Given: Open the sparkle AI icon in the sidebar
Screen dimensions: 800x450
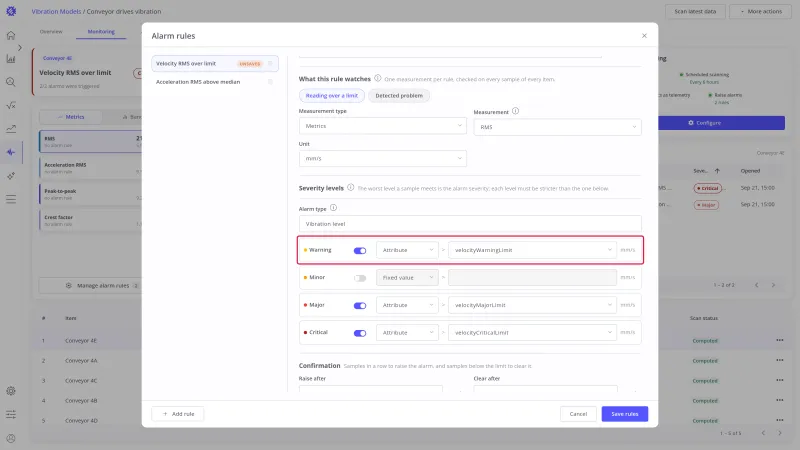Looking at the screenshot, I should (x=11, y=176).
